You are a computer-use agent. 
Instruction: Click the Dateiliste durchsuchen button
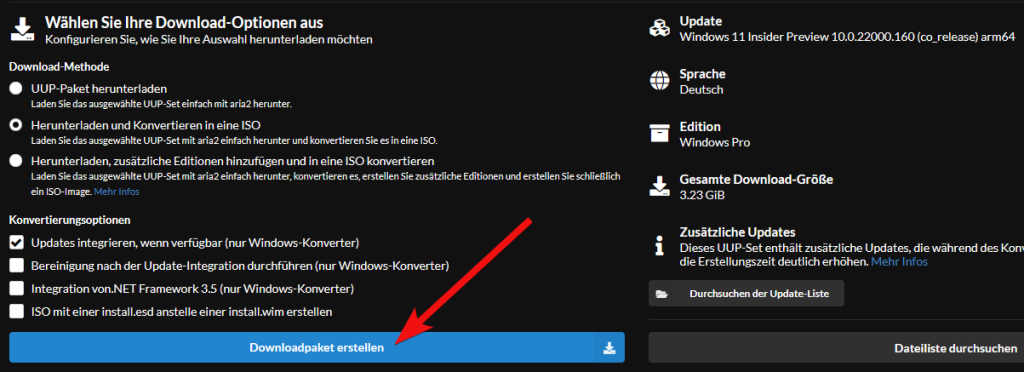tap(837, 348)
